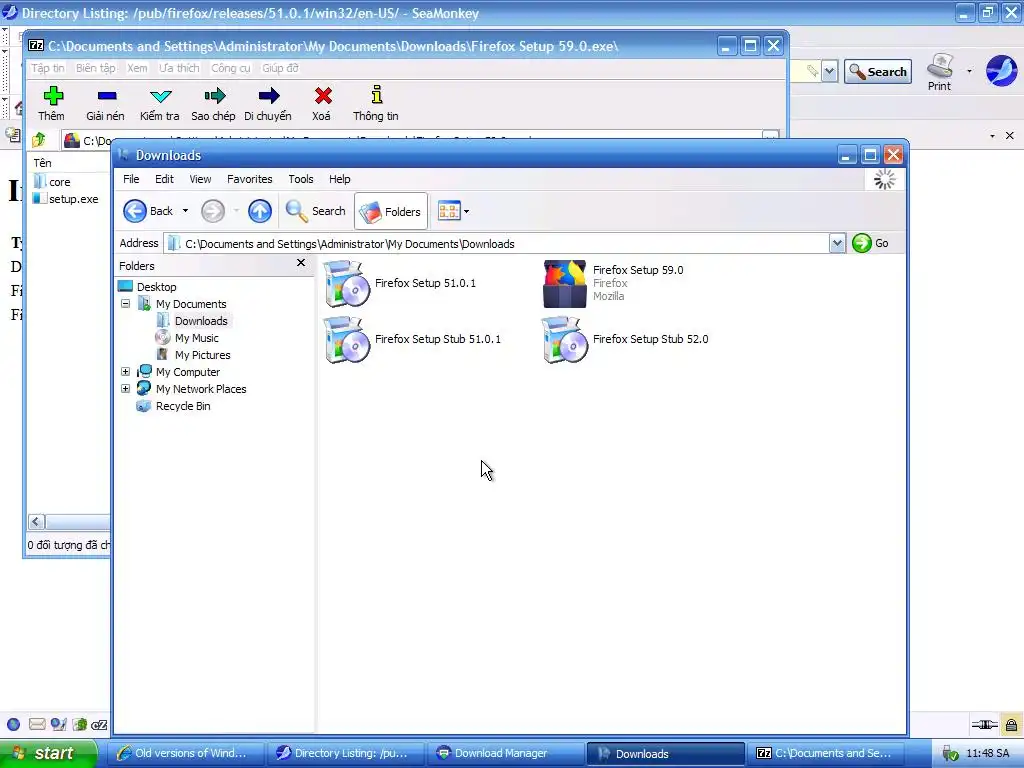Click system tray clock 11:48 SA
This screenshot has height=768, width=1024.
[987, 754]
